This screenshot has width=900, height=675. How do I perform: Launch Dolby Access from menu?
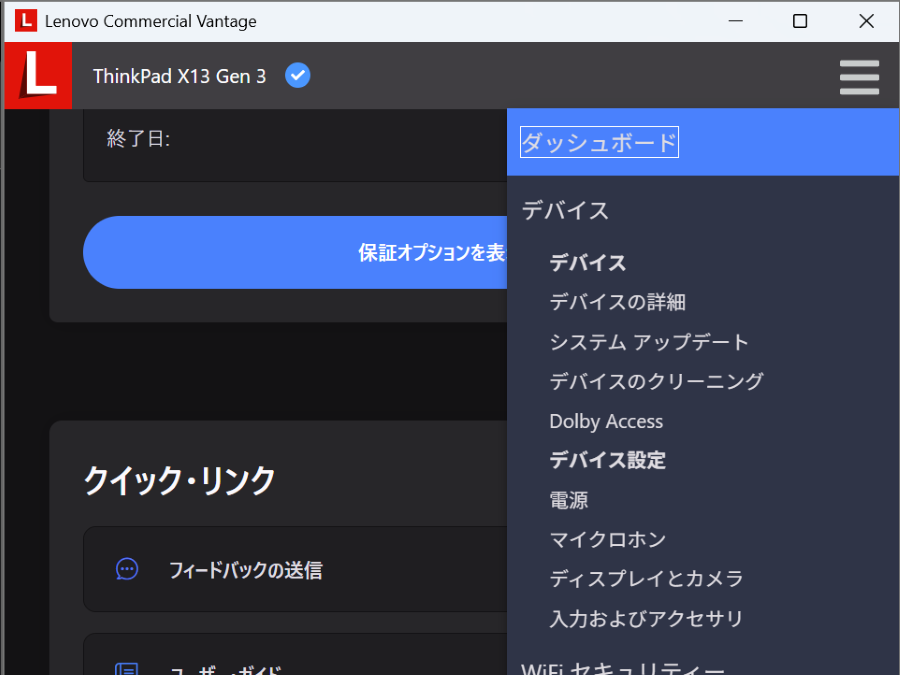[606, 421]
